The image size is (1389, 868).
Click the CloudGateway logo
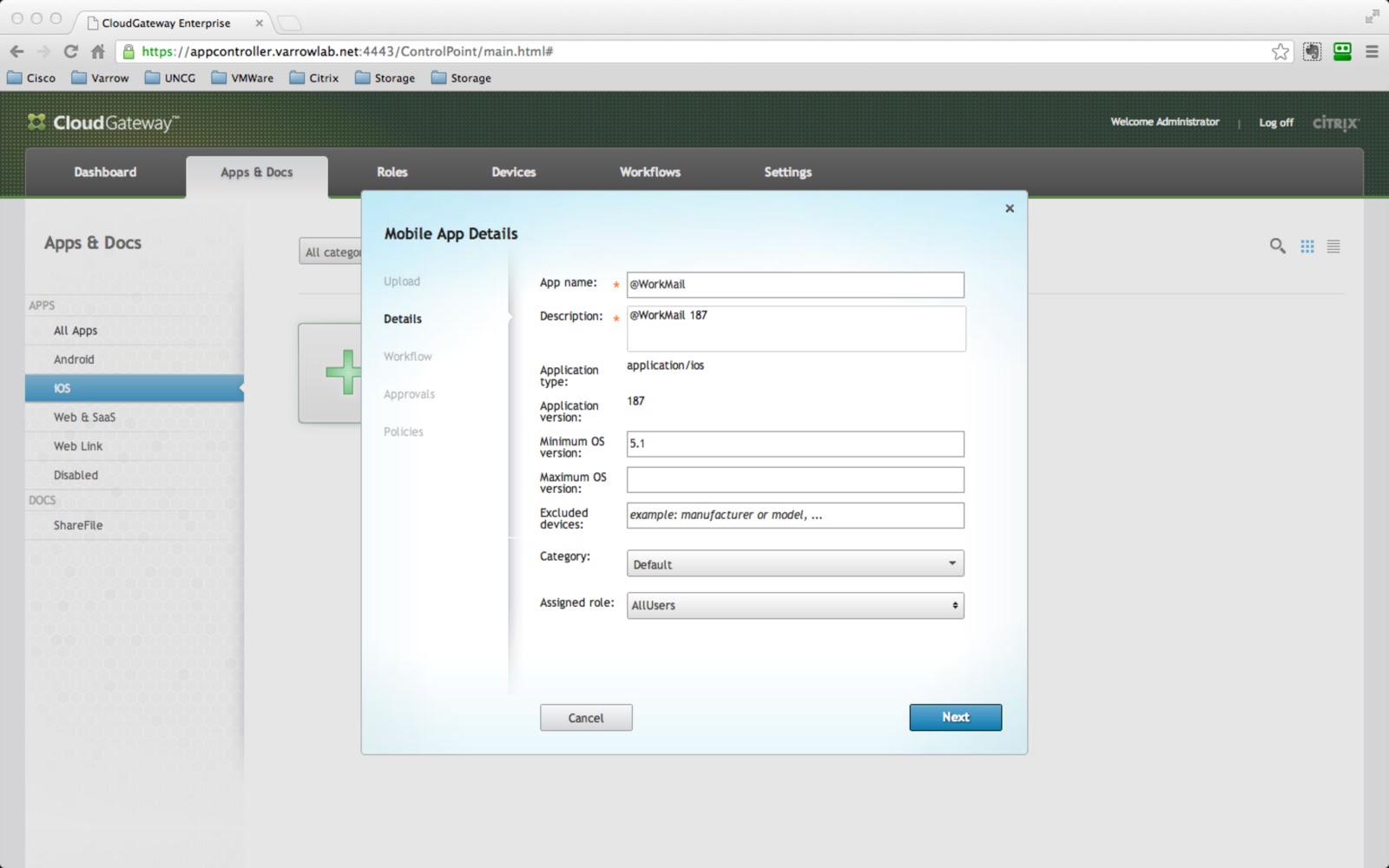pyautogui.click(x=103, y=122)
